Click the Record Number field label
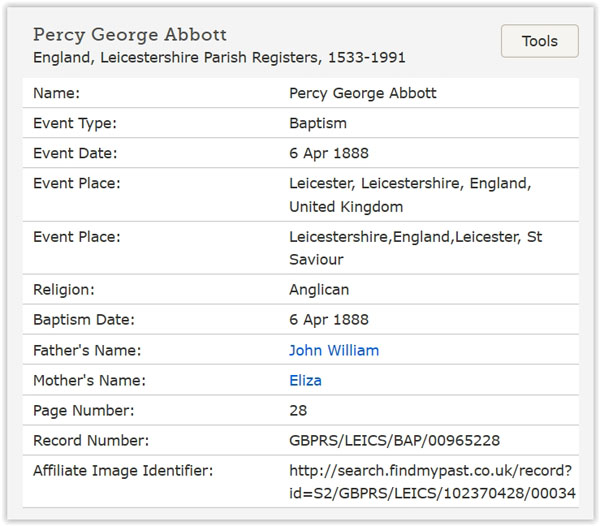This screenshot has width=600, height=526. [91, 440]
